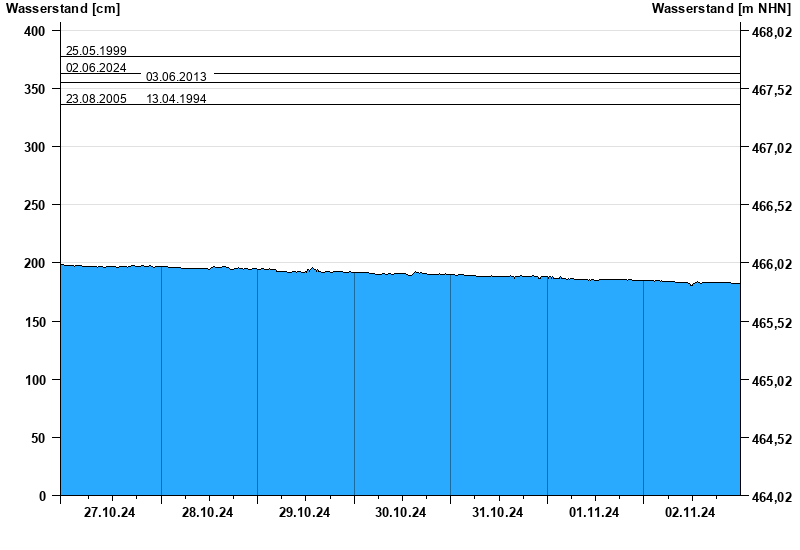Click the 468,02 value on right axis
Viewport: 800px width, 550px height.
770,32
